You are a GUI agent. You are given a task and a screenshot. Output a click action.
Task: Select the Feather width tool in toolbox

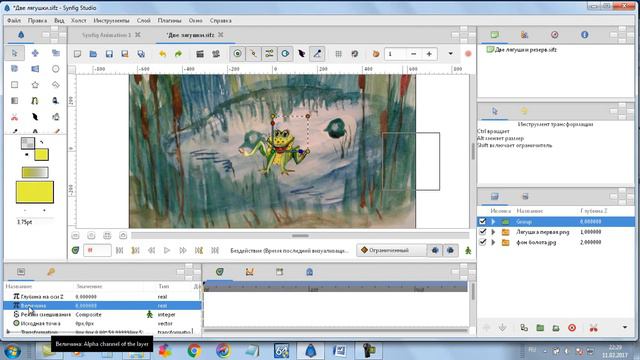[35, 117]
